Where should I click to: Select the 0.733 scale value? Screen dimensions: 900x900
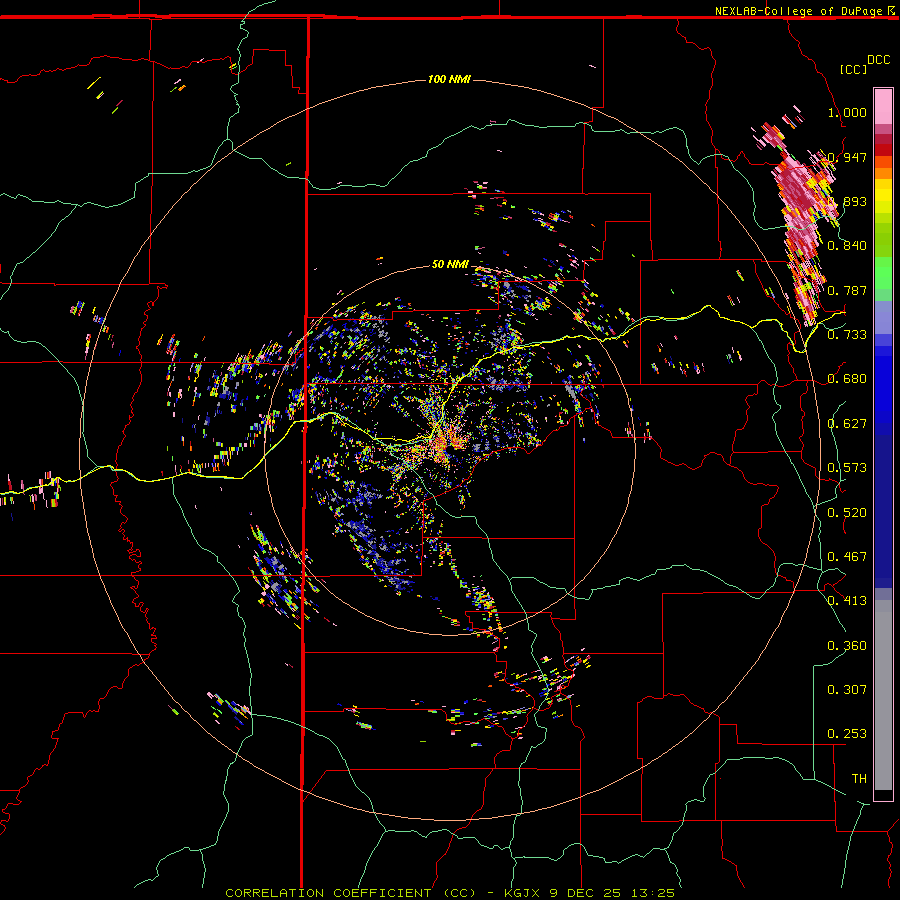pos(847,334)
